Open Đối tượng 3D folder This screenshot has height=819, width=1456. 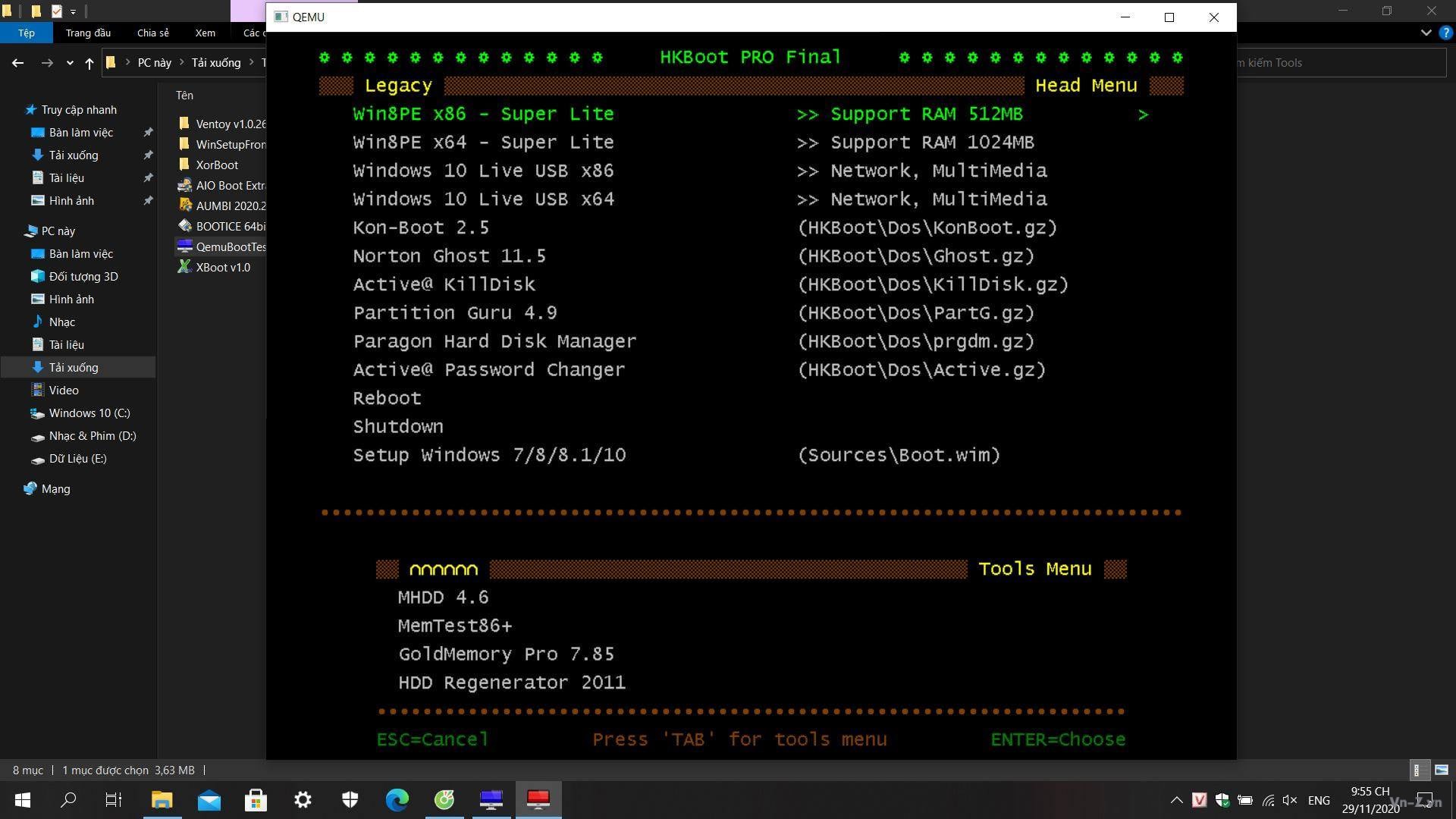[x=83, y=277]
